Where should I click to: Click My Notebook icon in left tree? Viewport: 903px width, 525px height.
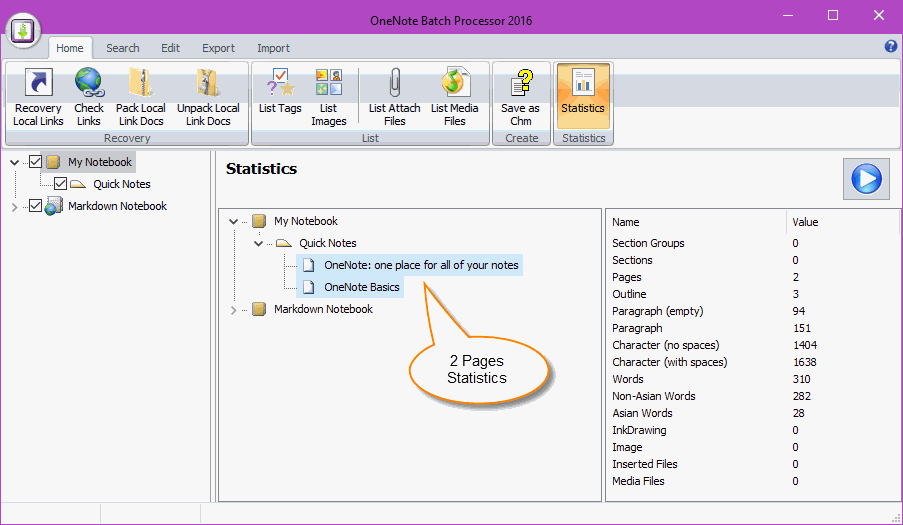coord(53,162)
